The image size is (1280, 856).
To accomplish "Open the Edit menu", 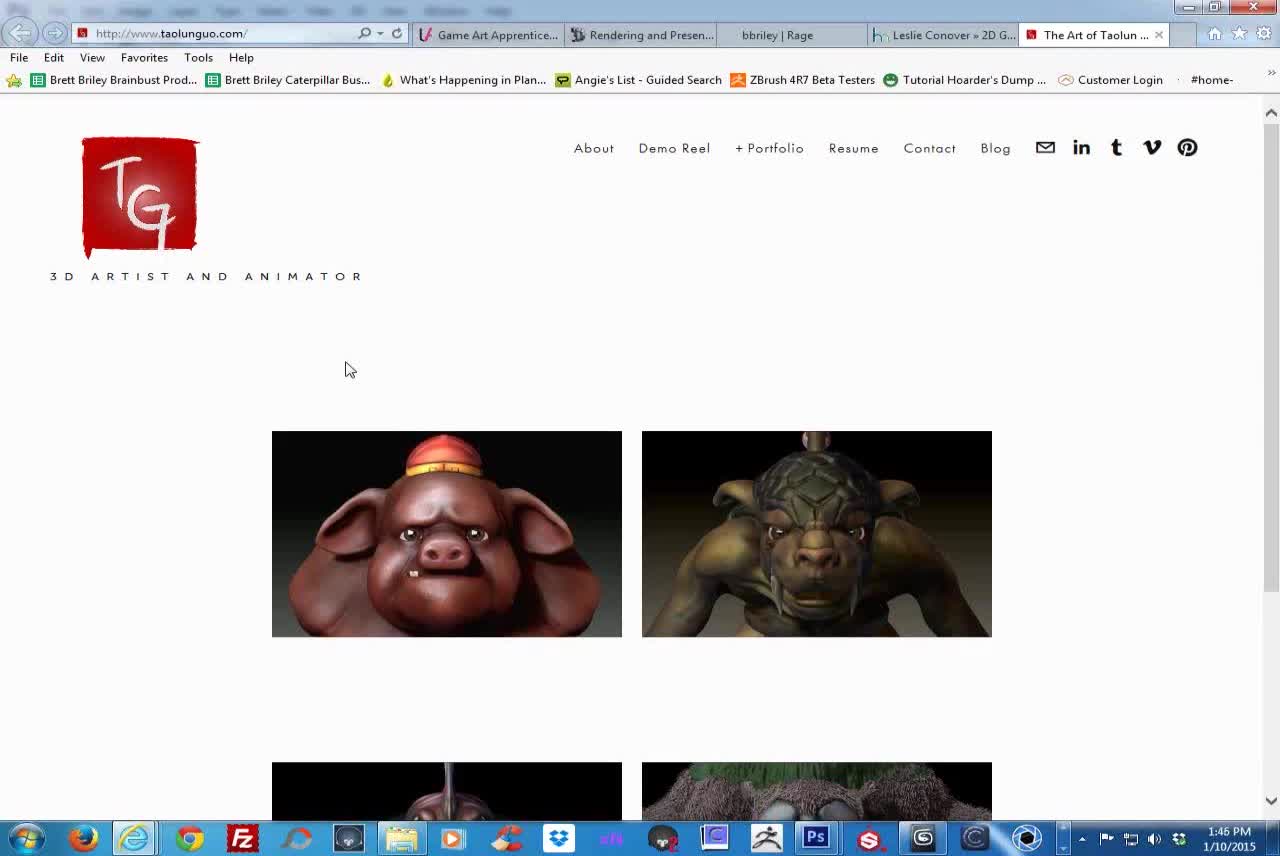I will [x=54, y=58].
